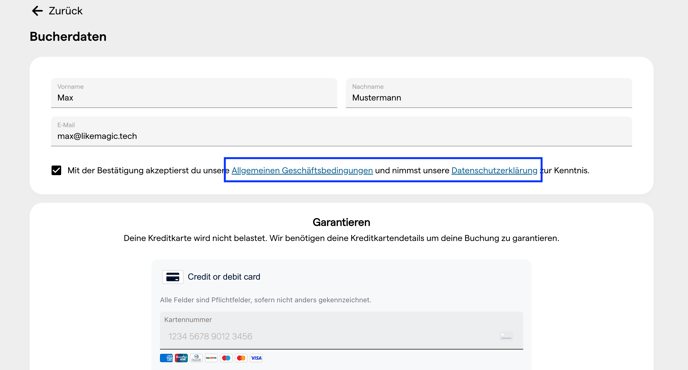Viewport: 688px width, 370px height.
Task: Click the Vorname field containing Max
Action: tap(194, 93)
